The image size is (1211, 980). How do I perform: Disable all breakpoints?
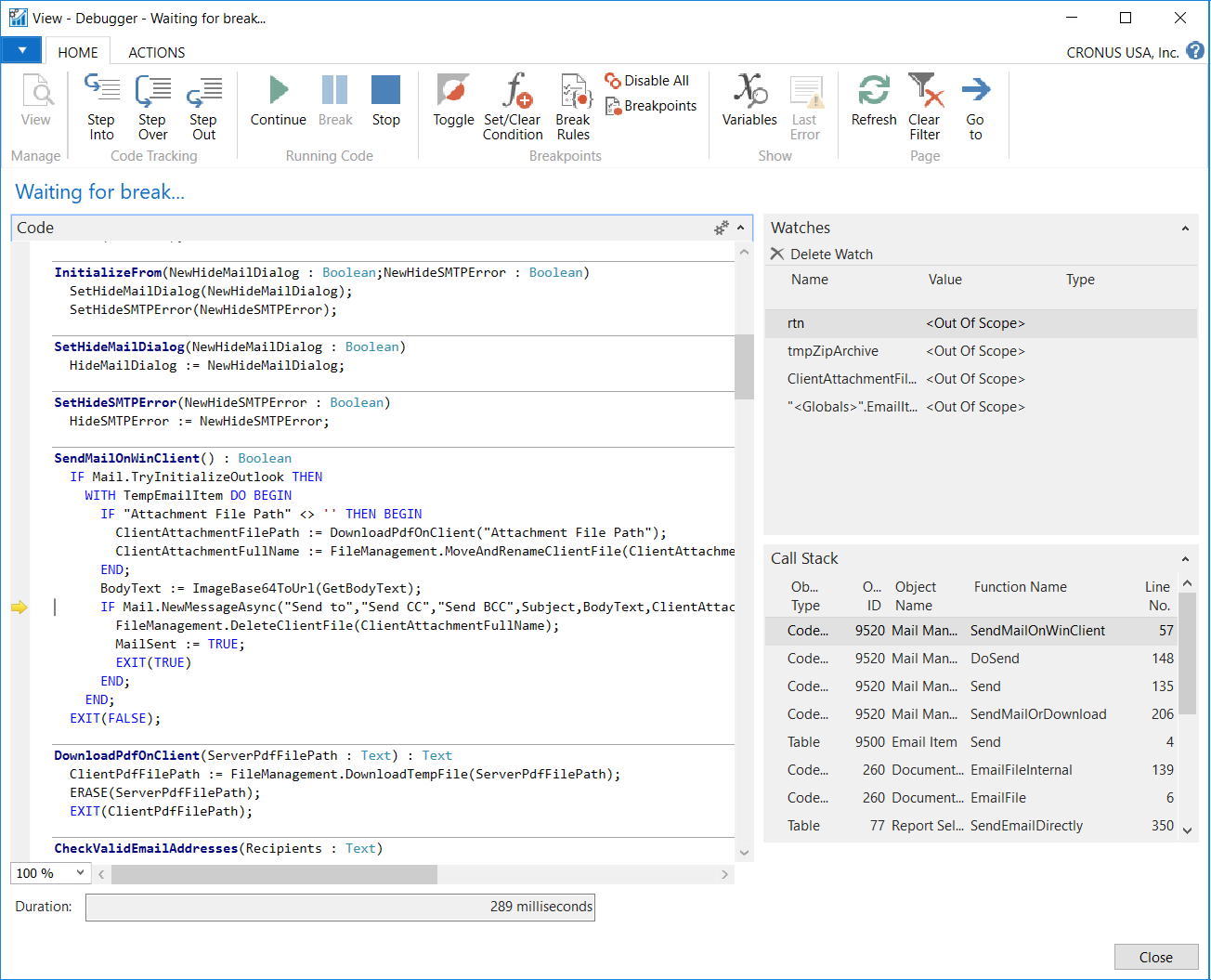point(647,81)
